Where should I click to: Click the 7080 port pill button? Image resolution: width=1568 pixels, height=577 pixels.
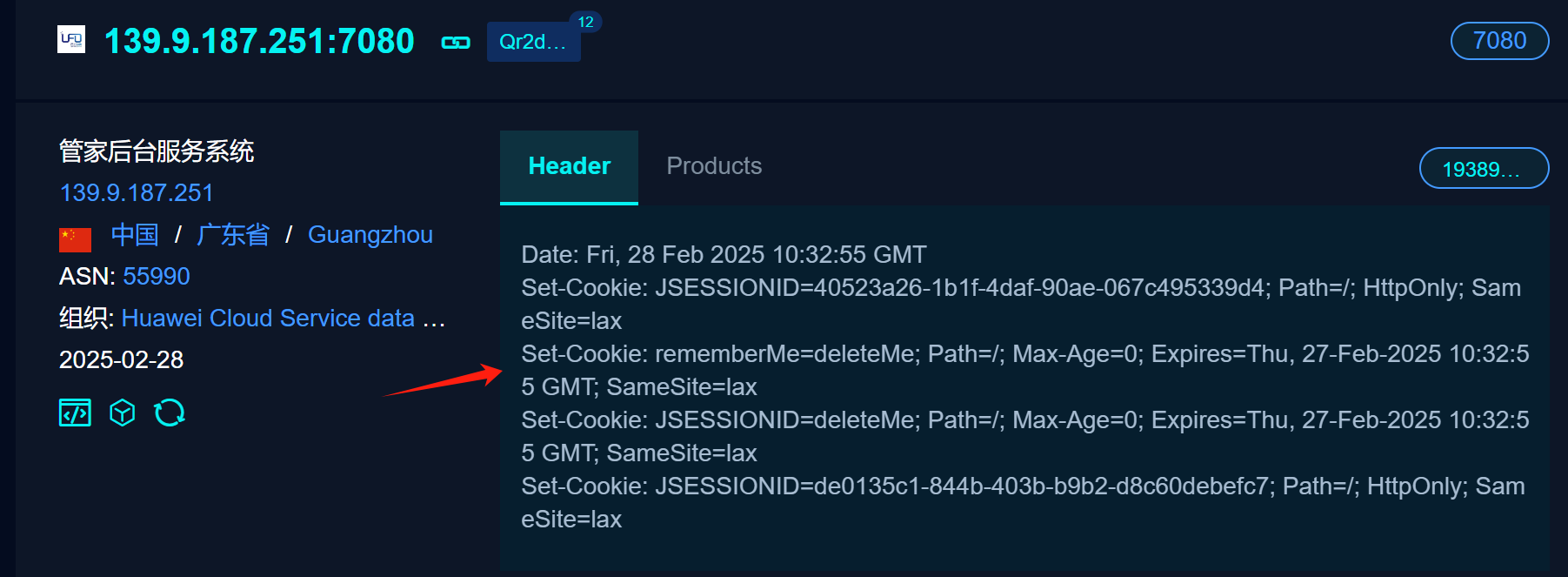tap(1499, 41)
